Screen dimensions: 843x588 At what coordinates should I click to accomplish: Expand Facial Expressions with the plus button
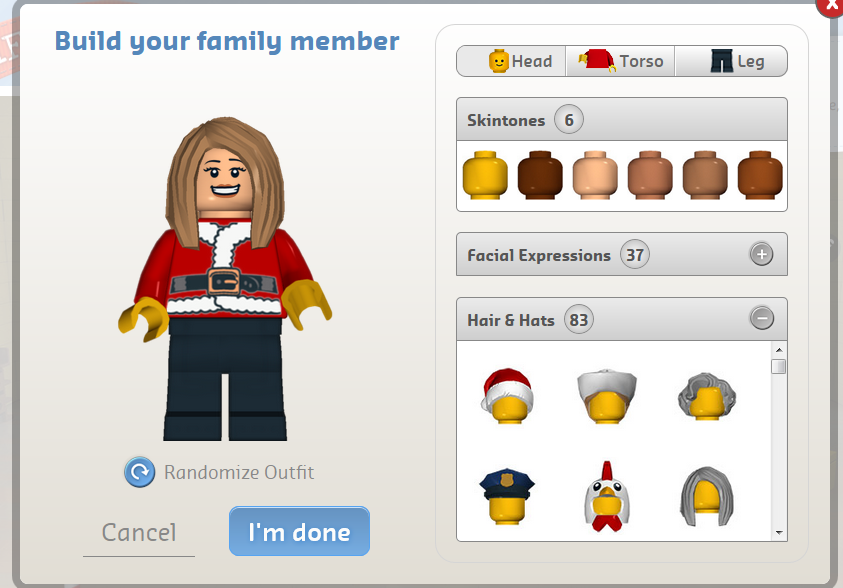[x=761, y=254]
